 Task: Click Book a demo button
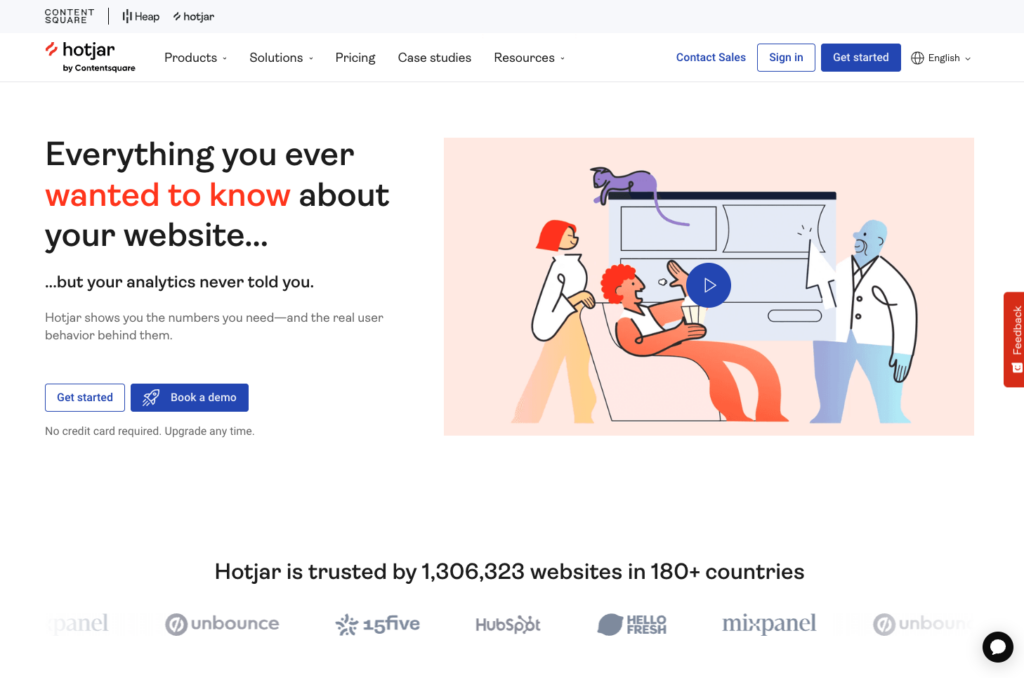point(189,397)
